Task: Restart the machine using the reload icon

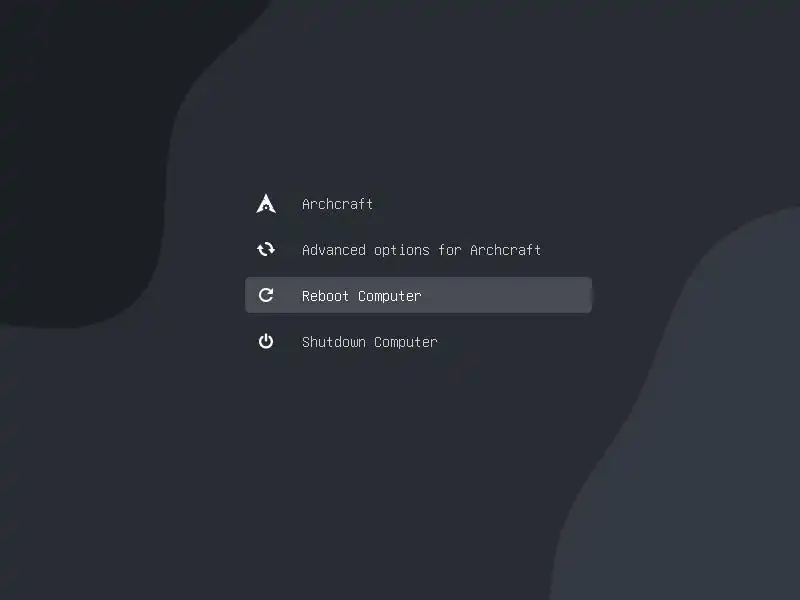Action: pyautogui.click(x=266, y=295)
